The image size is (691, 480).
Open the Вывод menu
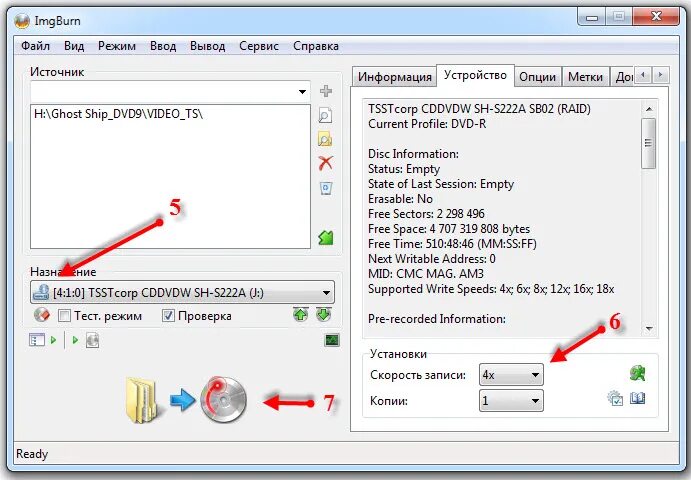tap(208, 46)
